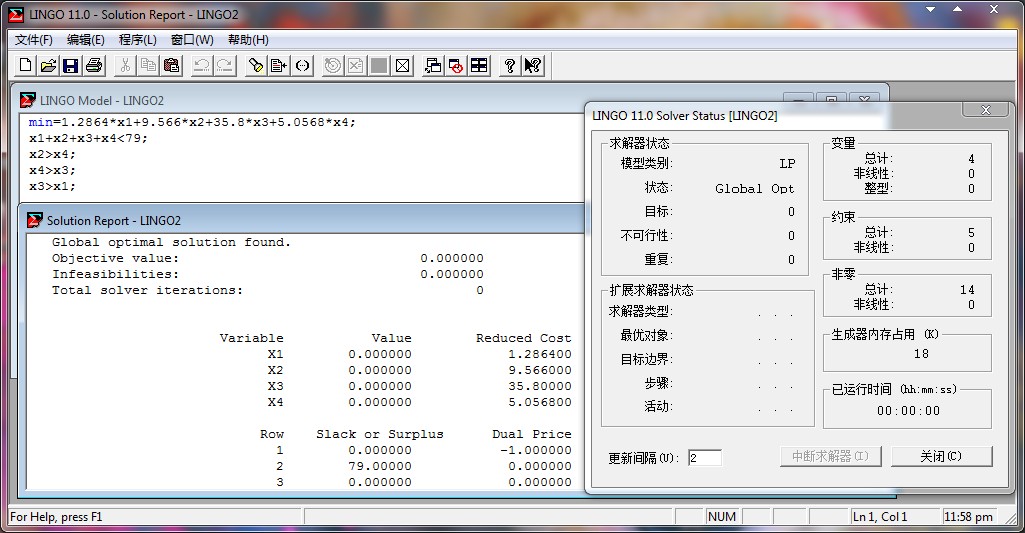The height and width of the screenshot is (533, 1025).
Task: Click the Copy icon in toolbar
Action: click(x=148, y=65)
